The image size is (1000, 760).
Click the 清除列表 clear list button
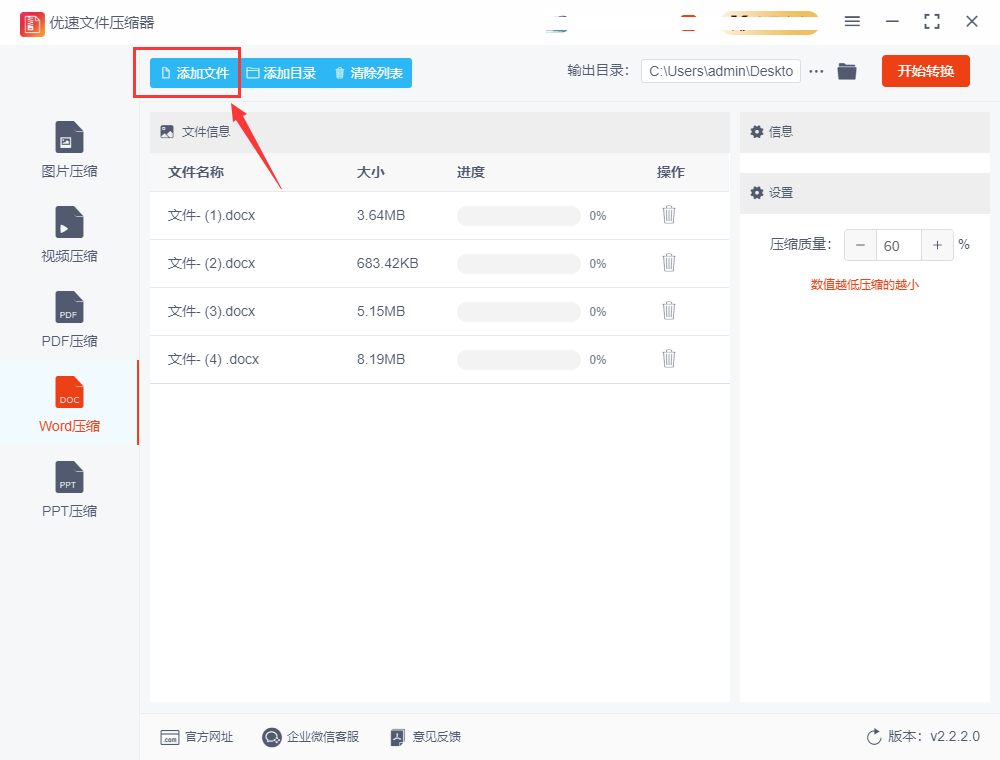pyautogui.click(x=369, y=73)
